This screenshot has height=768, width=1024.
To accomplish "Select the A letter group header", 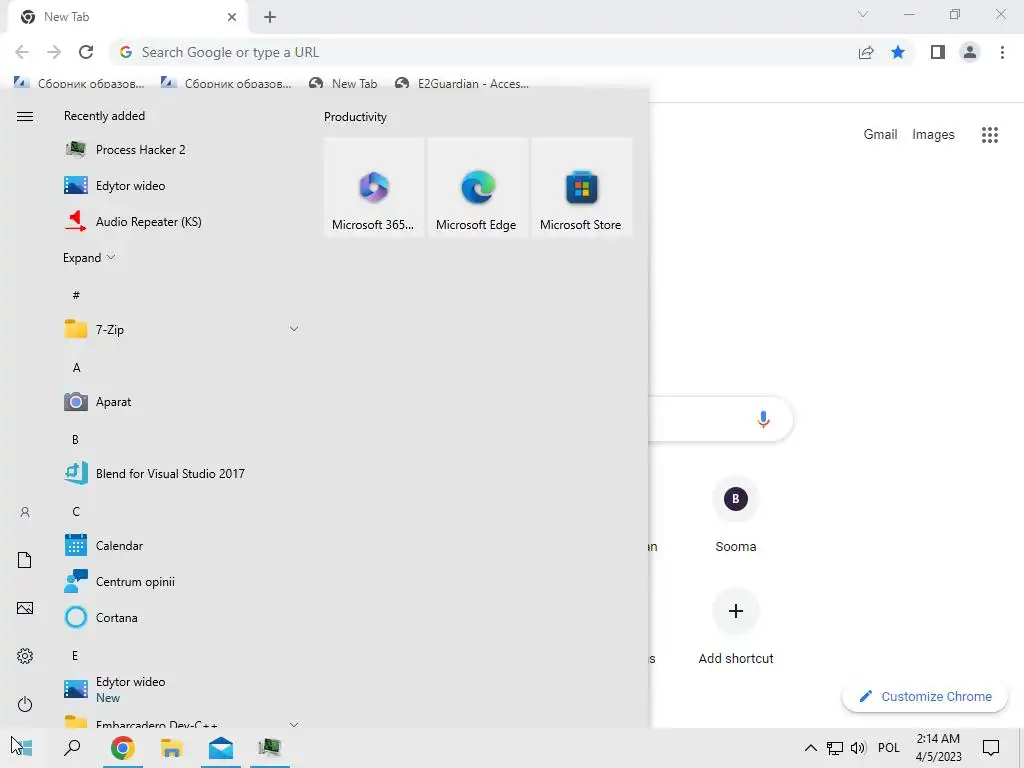I will point(76,367).
